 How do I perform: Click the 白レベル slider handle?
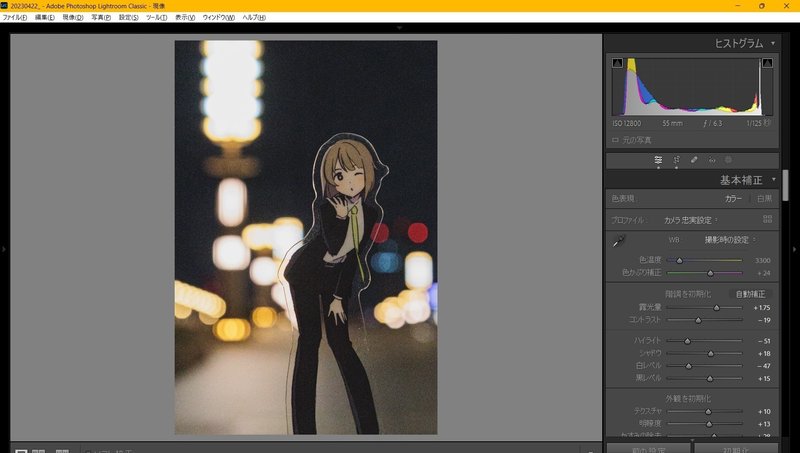(x=688, y=366)
